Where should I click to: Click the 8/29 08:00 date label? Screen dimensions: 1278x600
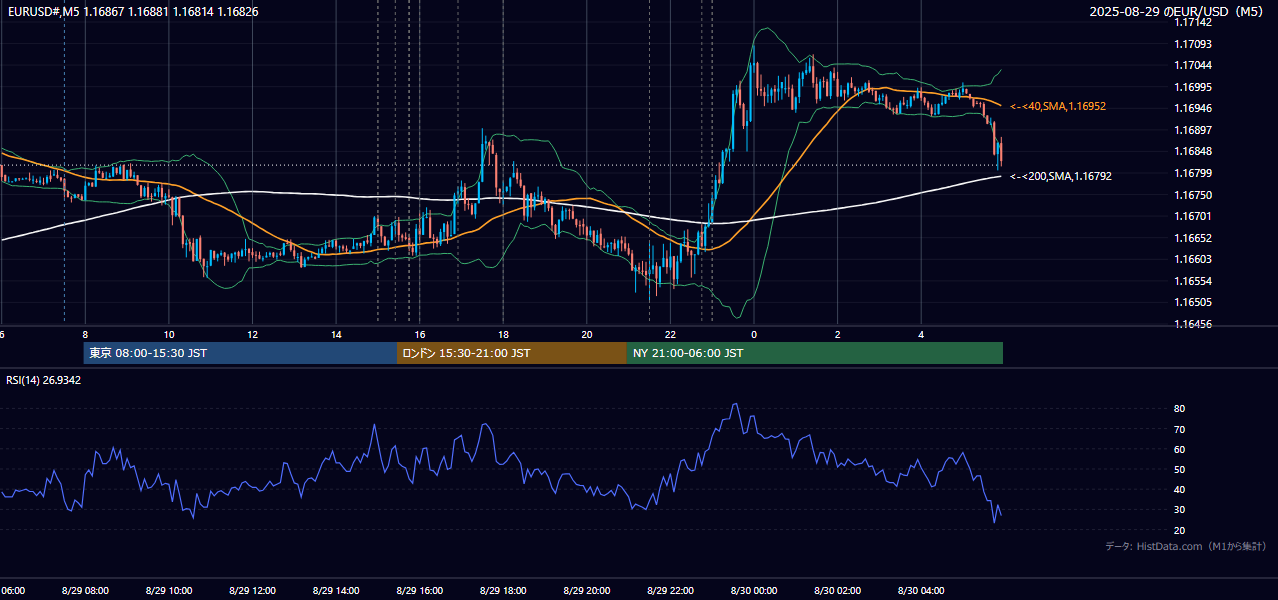[85, 590]
